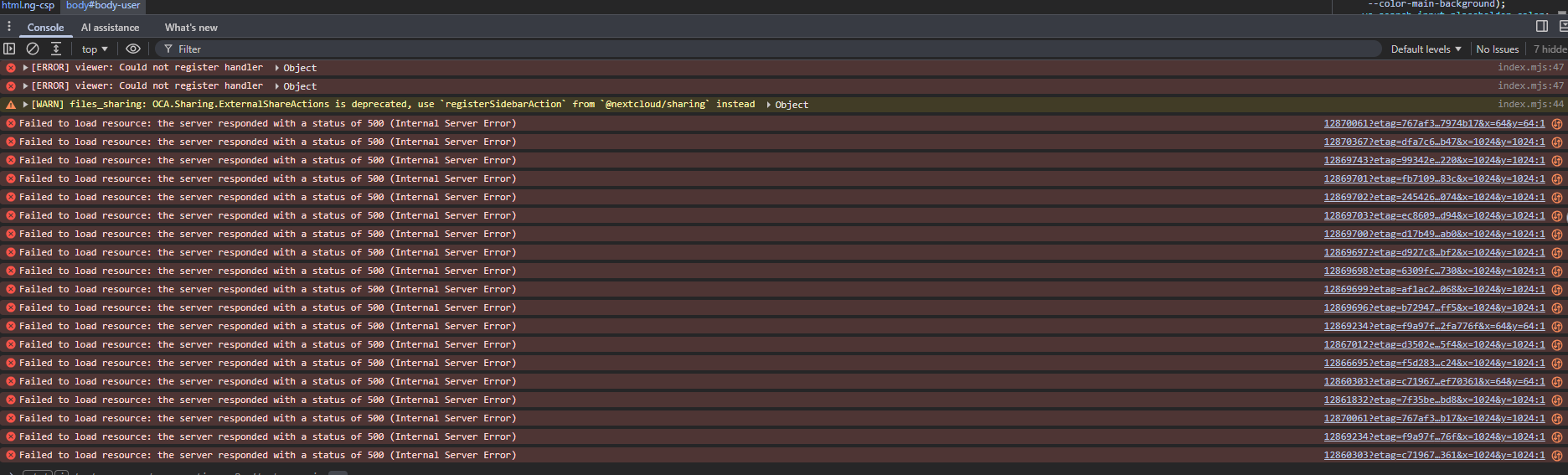Click the AI icon beside 12869697?etag=d927c8
Screen dimensions: 1568x475
[x=1557, y=252]
